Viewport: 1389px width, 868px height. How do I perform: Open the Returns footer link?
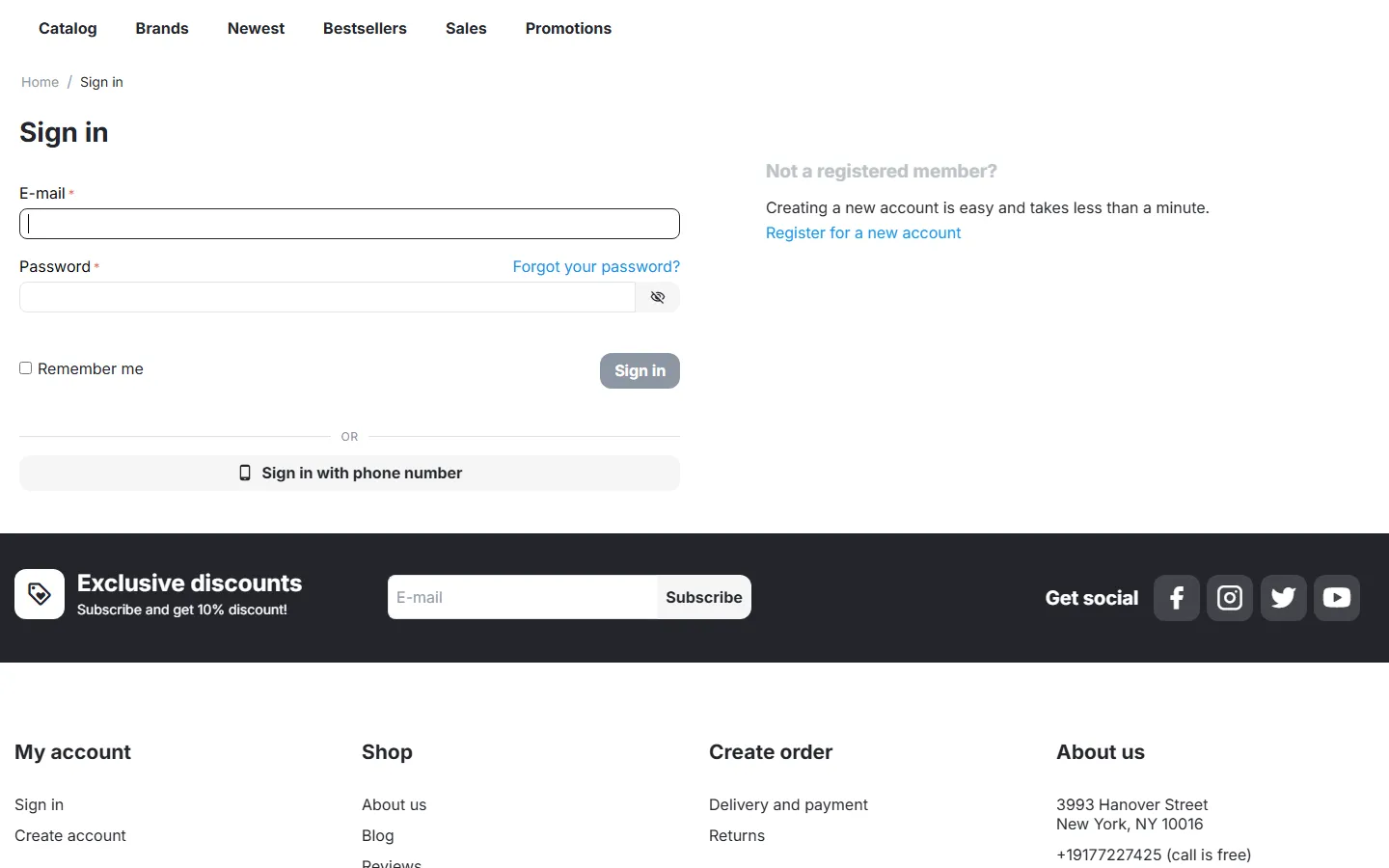click(x=737, y=835)
